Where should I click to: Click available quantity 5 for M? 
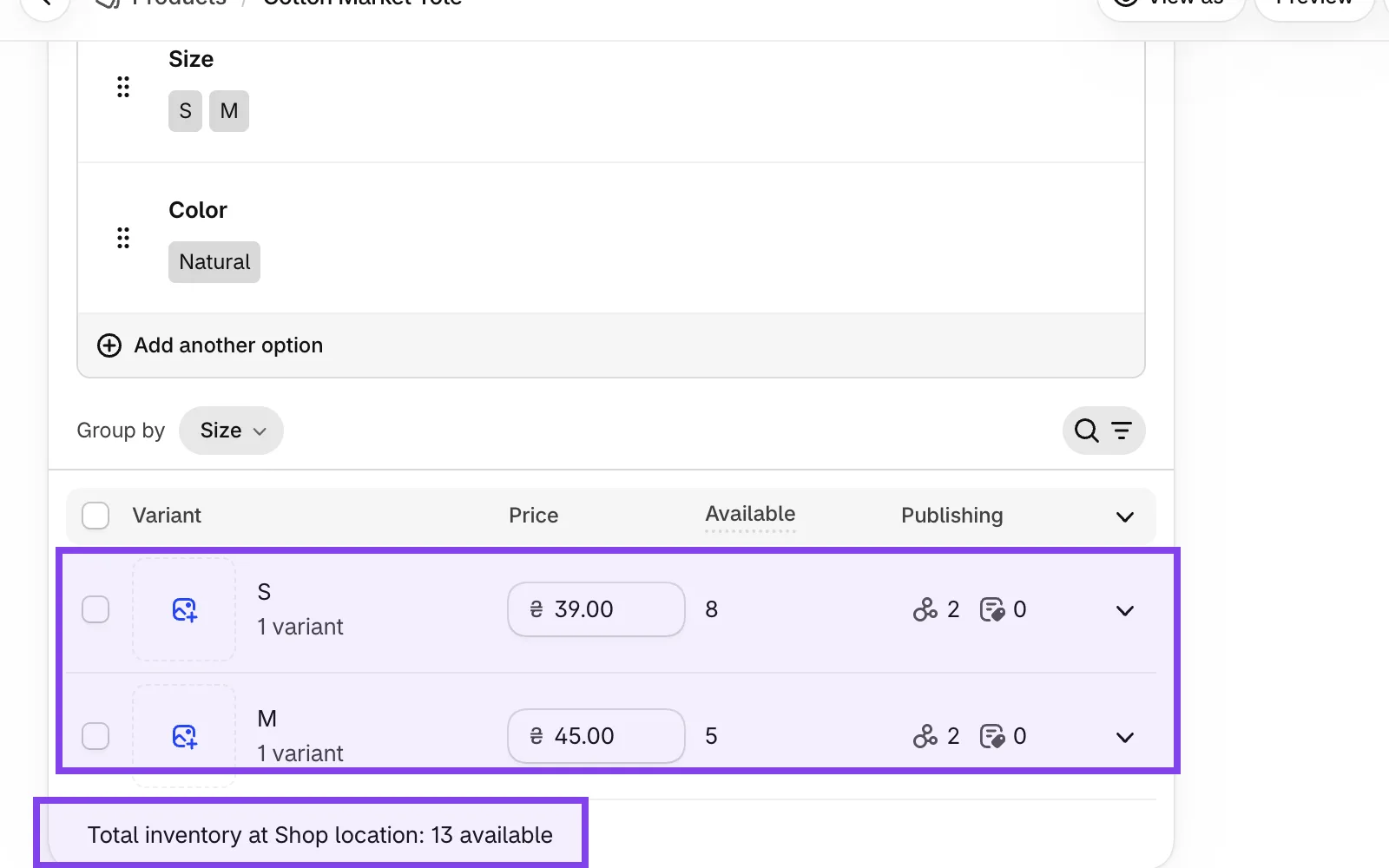point(712,736)
